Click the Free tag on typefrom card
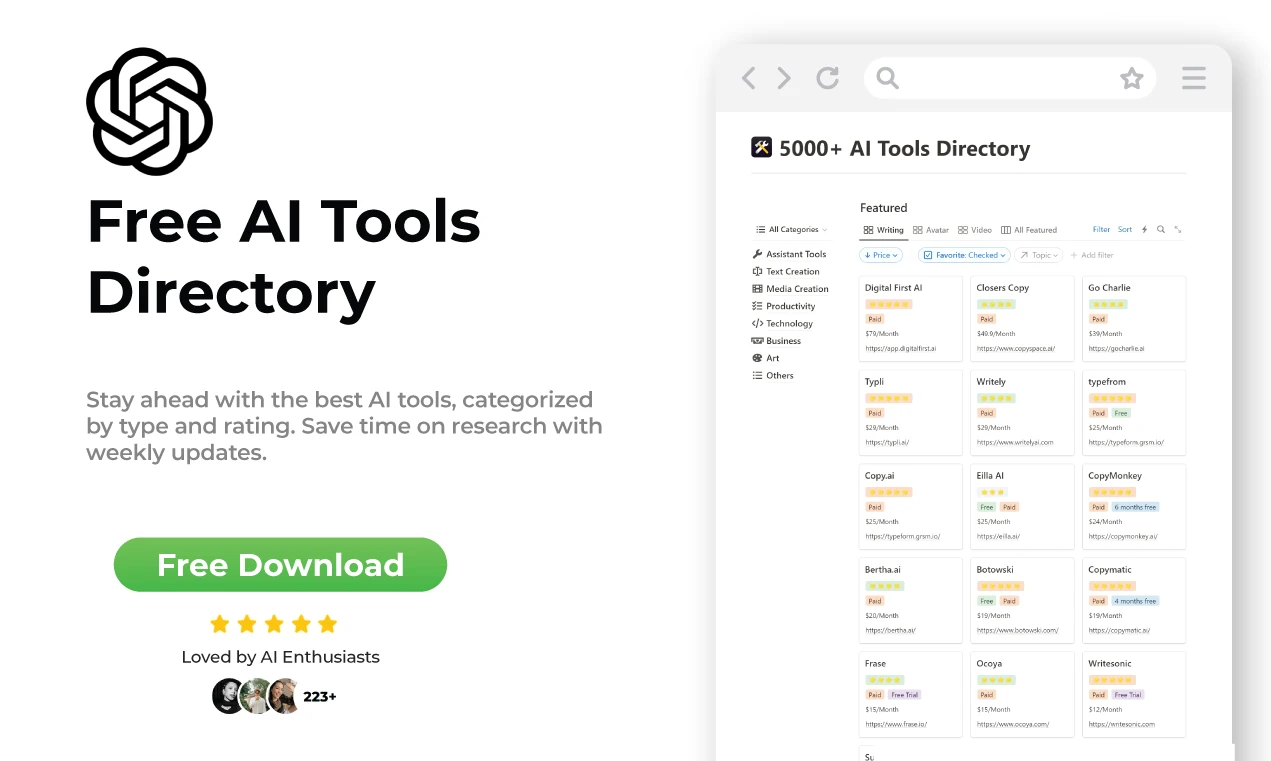This screenshot has height=761, width=1271. pyautogui.click(x=1121, y=413)
